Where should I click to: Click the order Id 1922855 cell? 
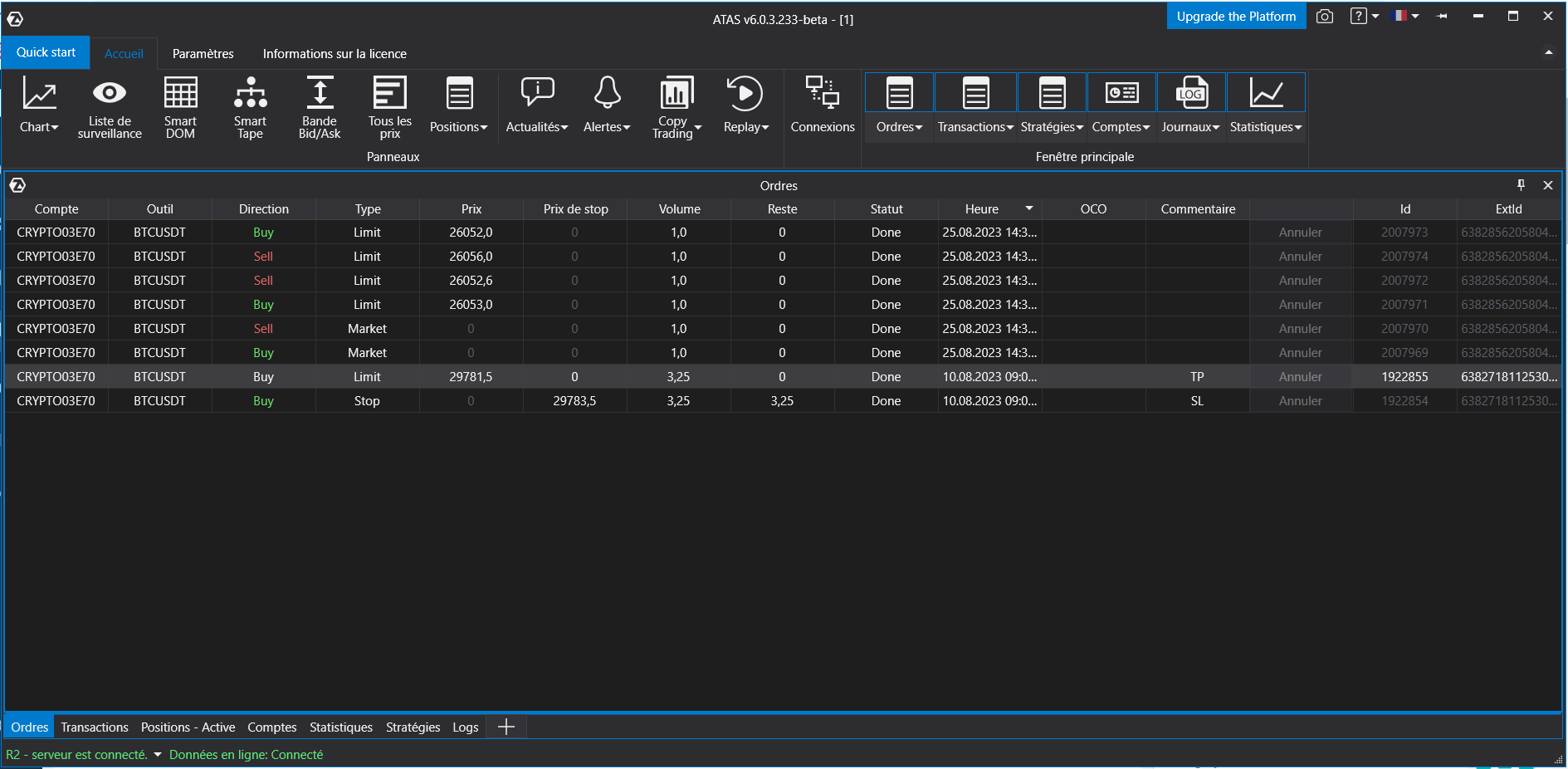(1404, 377)
